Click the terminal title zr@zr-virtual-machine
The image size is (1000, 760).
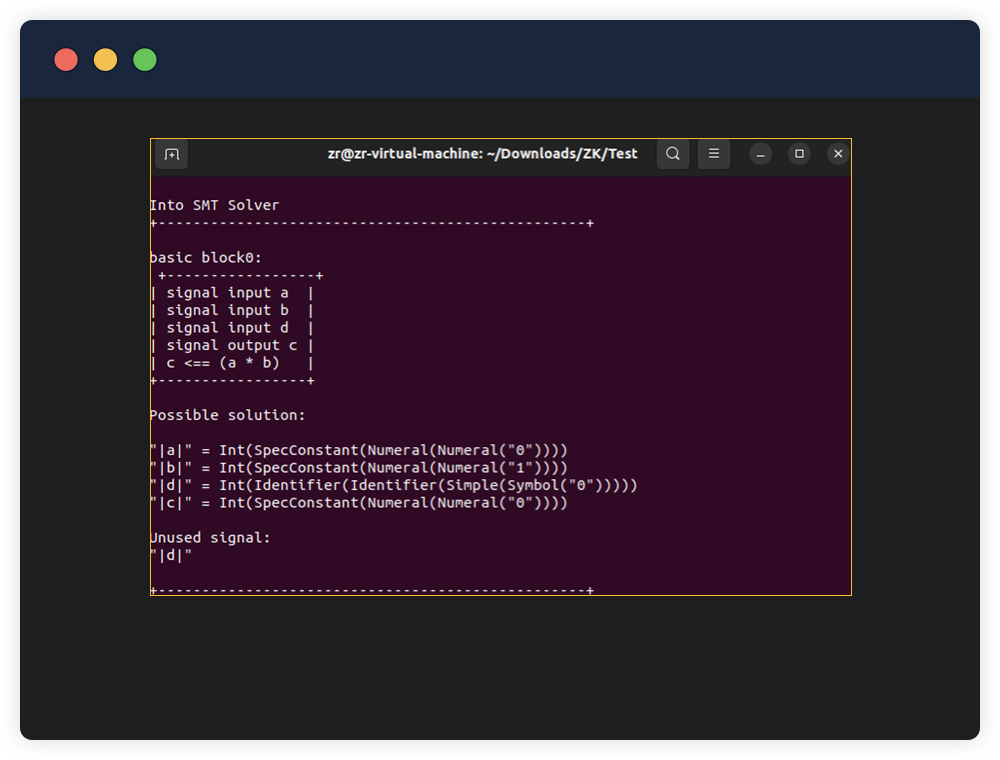[482, 154]
